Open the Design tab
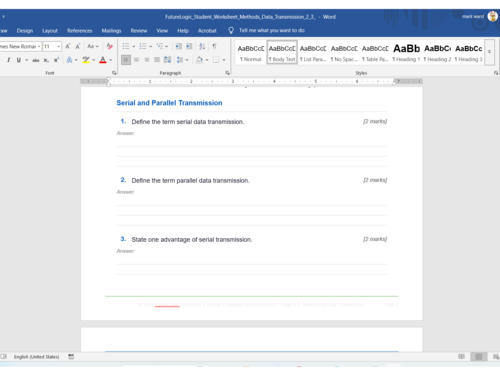Screen dimensions: 500x375 pos(25,31)
